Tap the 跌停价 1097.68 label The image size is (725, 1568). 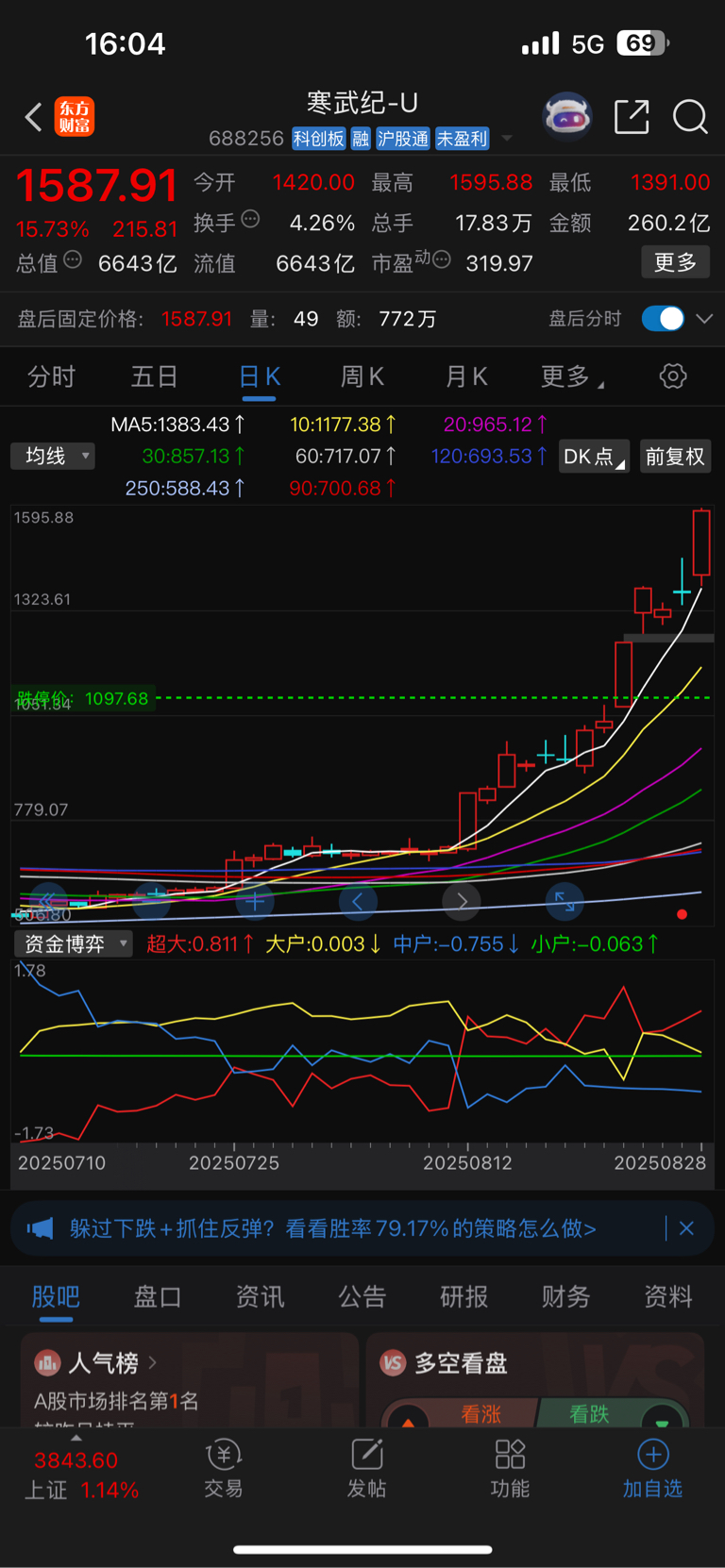83,698
